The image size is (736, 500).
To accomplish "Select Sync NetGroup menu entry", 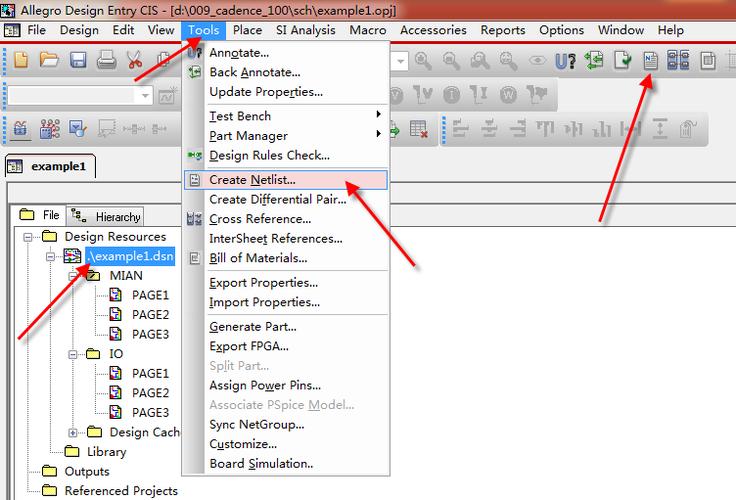I will click(x=286, y=425).
